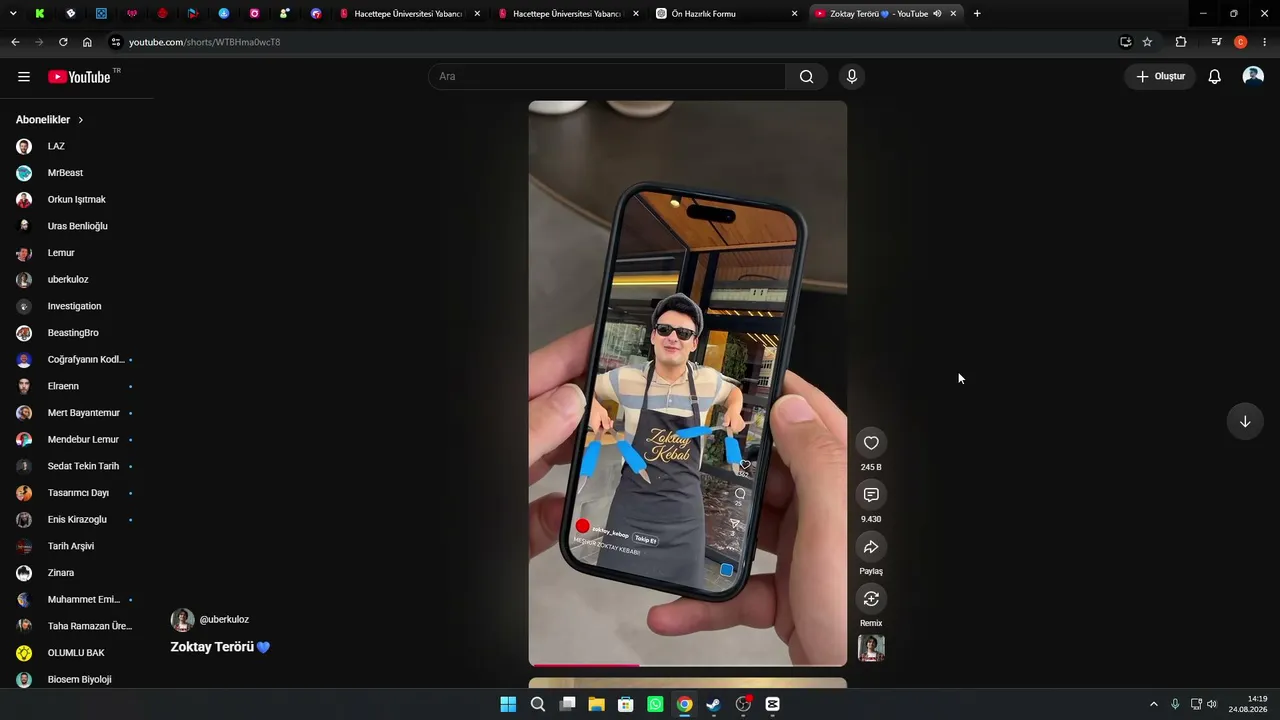Viewport: 1280px width, 720px height.
Task: Select the Zoktay Terörü YouTube tab
Action: tap(886, 14)
